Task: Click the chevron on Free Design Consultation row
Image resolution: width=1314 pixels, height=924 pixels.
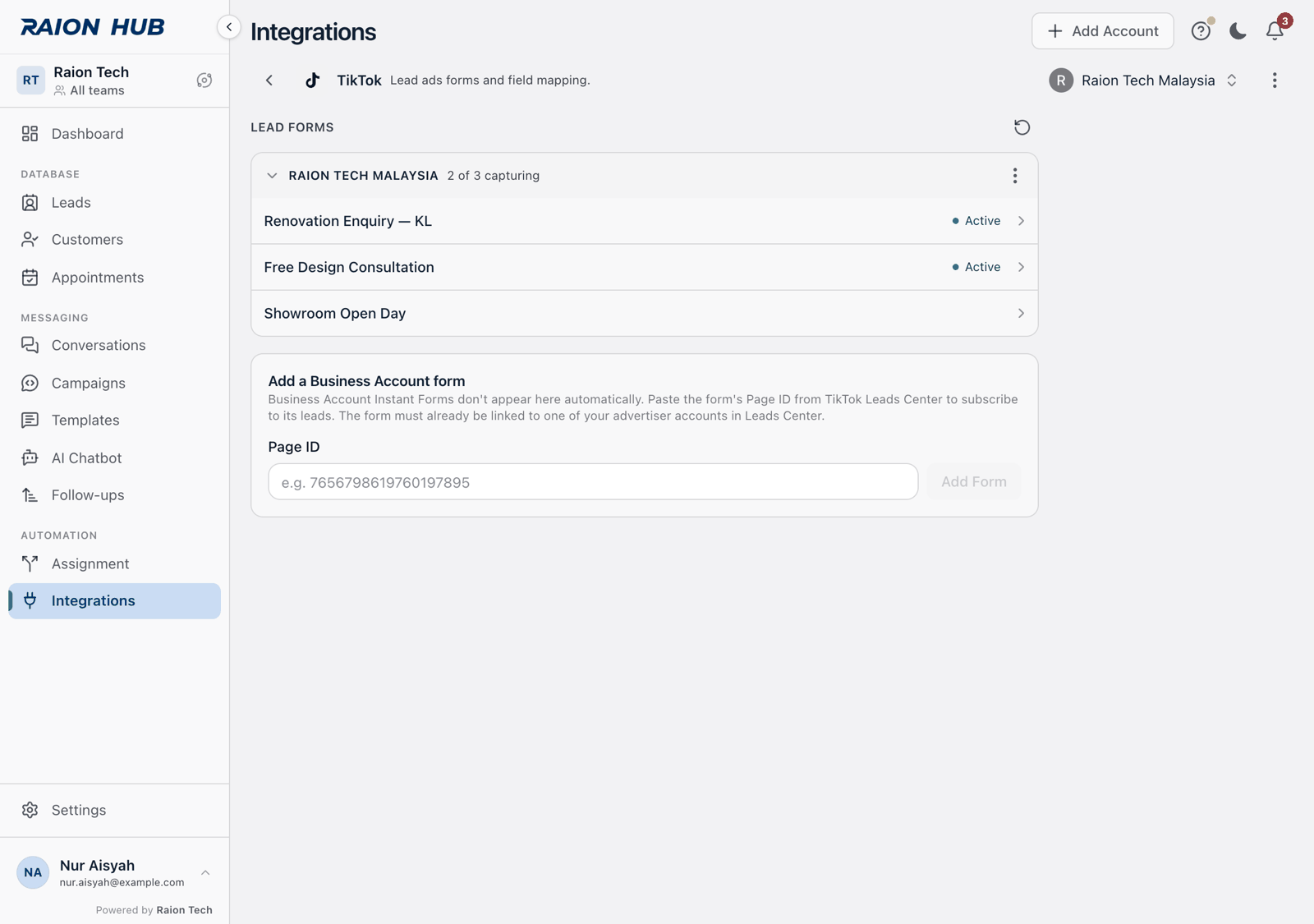Action: (x=1021, y=267)
